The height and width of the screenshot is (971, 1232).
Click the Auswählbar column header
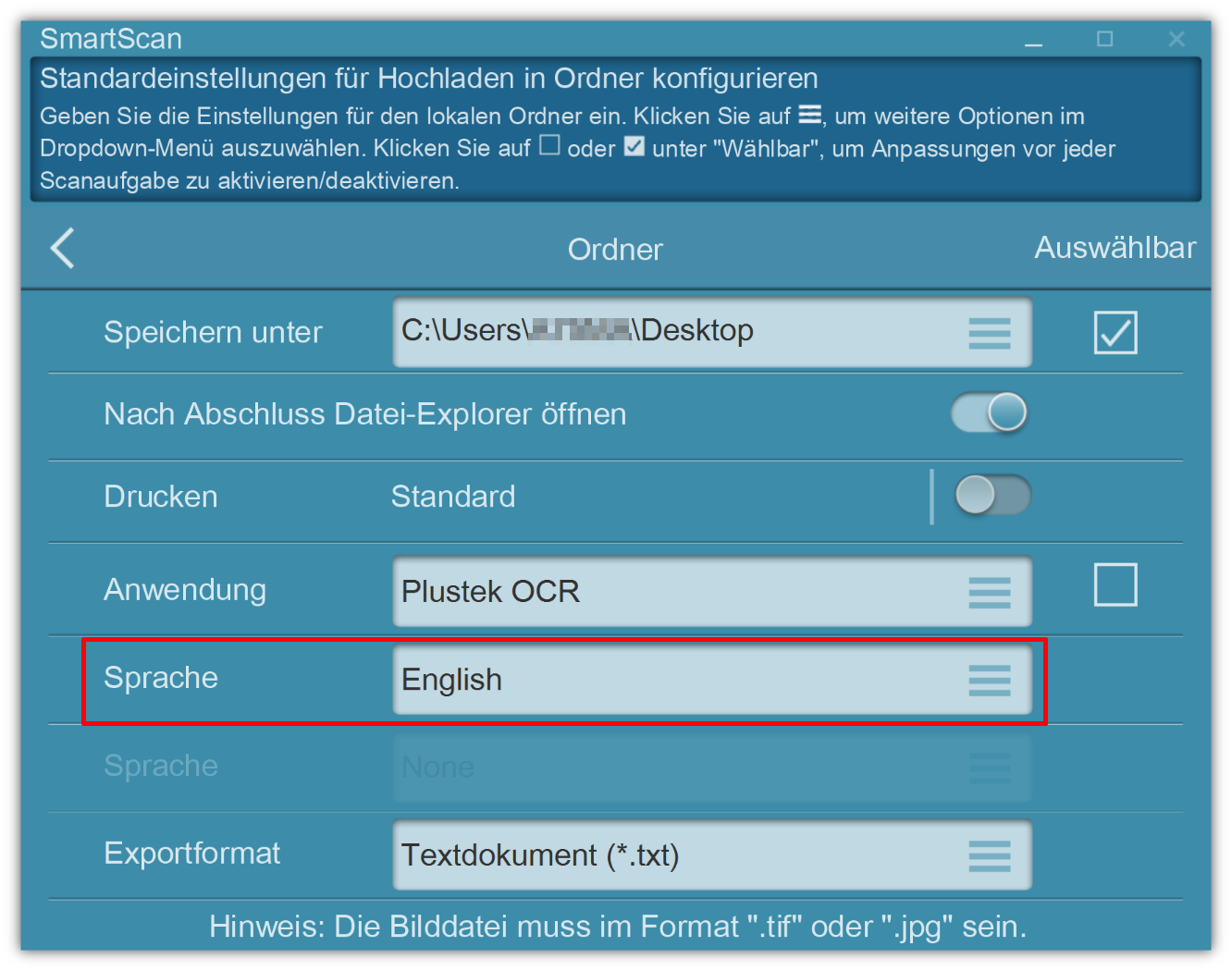(x=1114, y=248)
